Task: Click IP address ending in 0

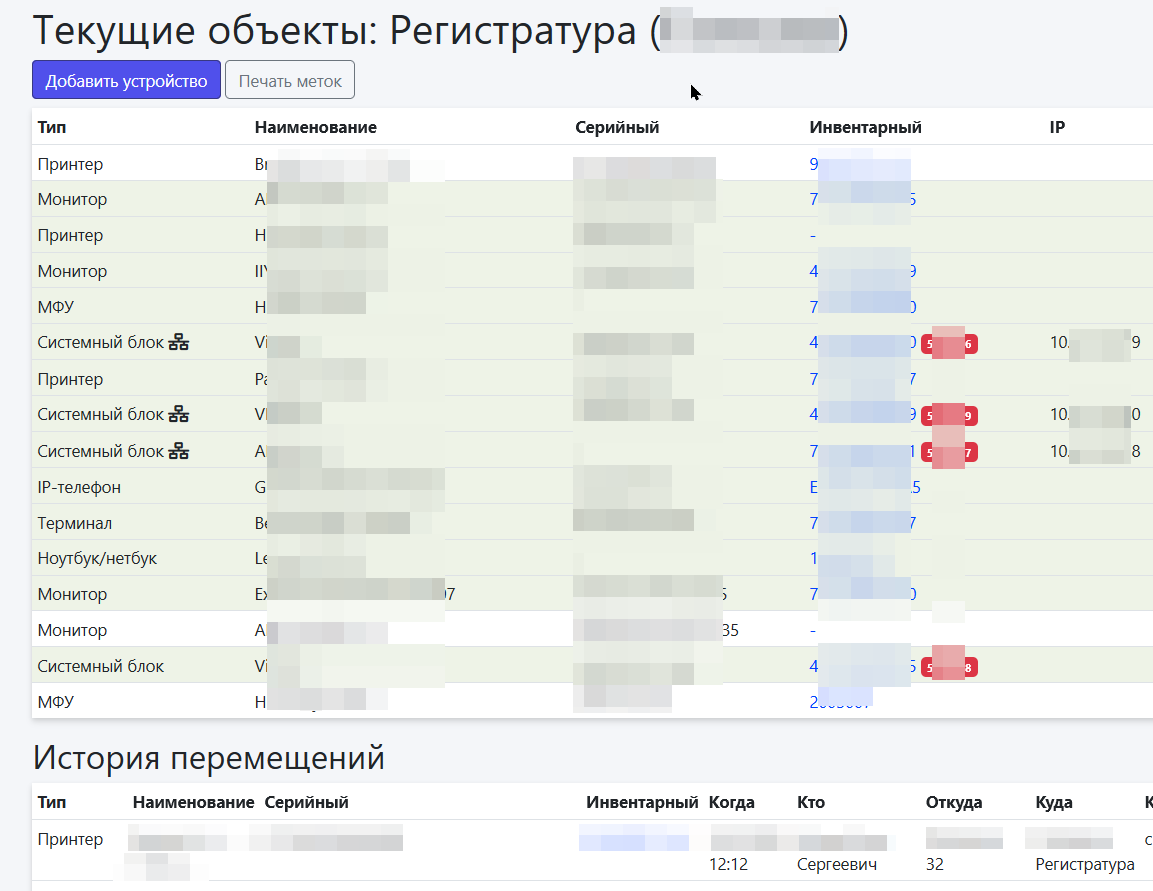Action: (x=1096, y=415)
